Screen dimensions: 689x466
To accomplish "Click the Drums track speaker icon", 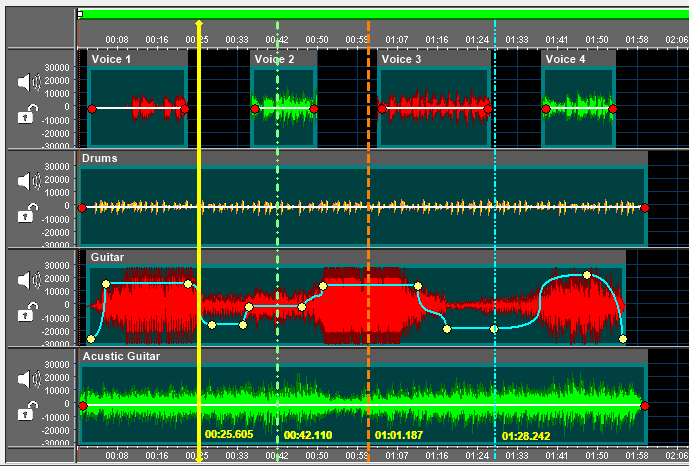I will pyautogui.click(x=30, y=182).
